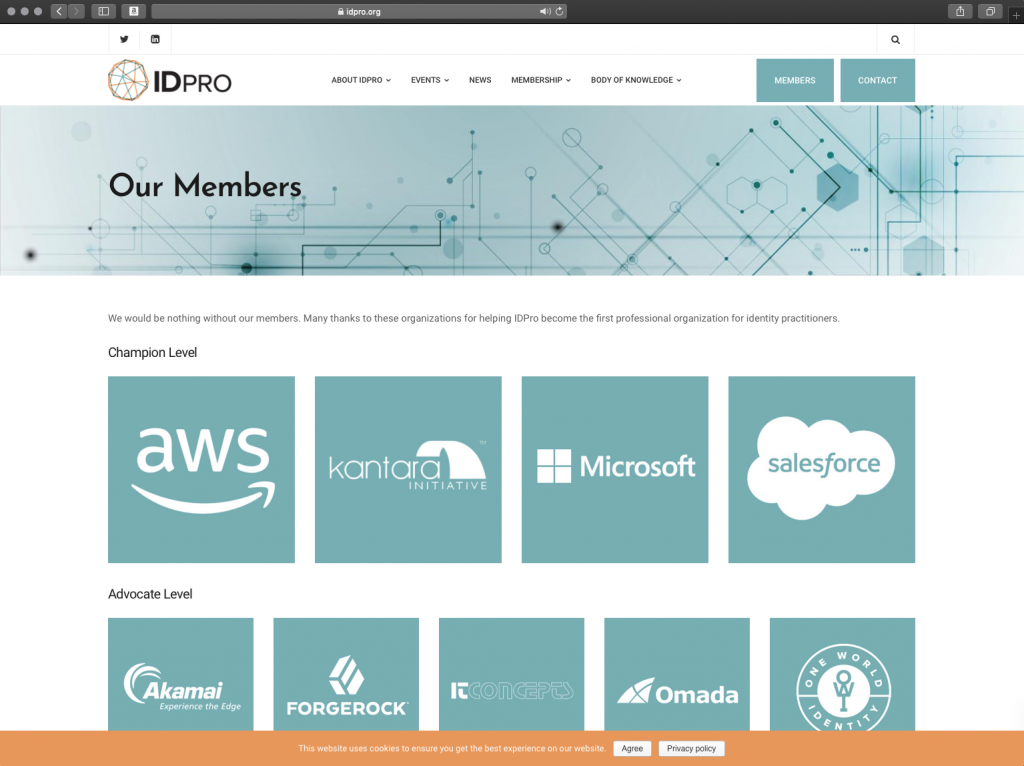Screen dimensions: 1024x766
Task: Select the ITConcepts member tile
Action: pyautogui.click(x=511, y=674)
